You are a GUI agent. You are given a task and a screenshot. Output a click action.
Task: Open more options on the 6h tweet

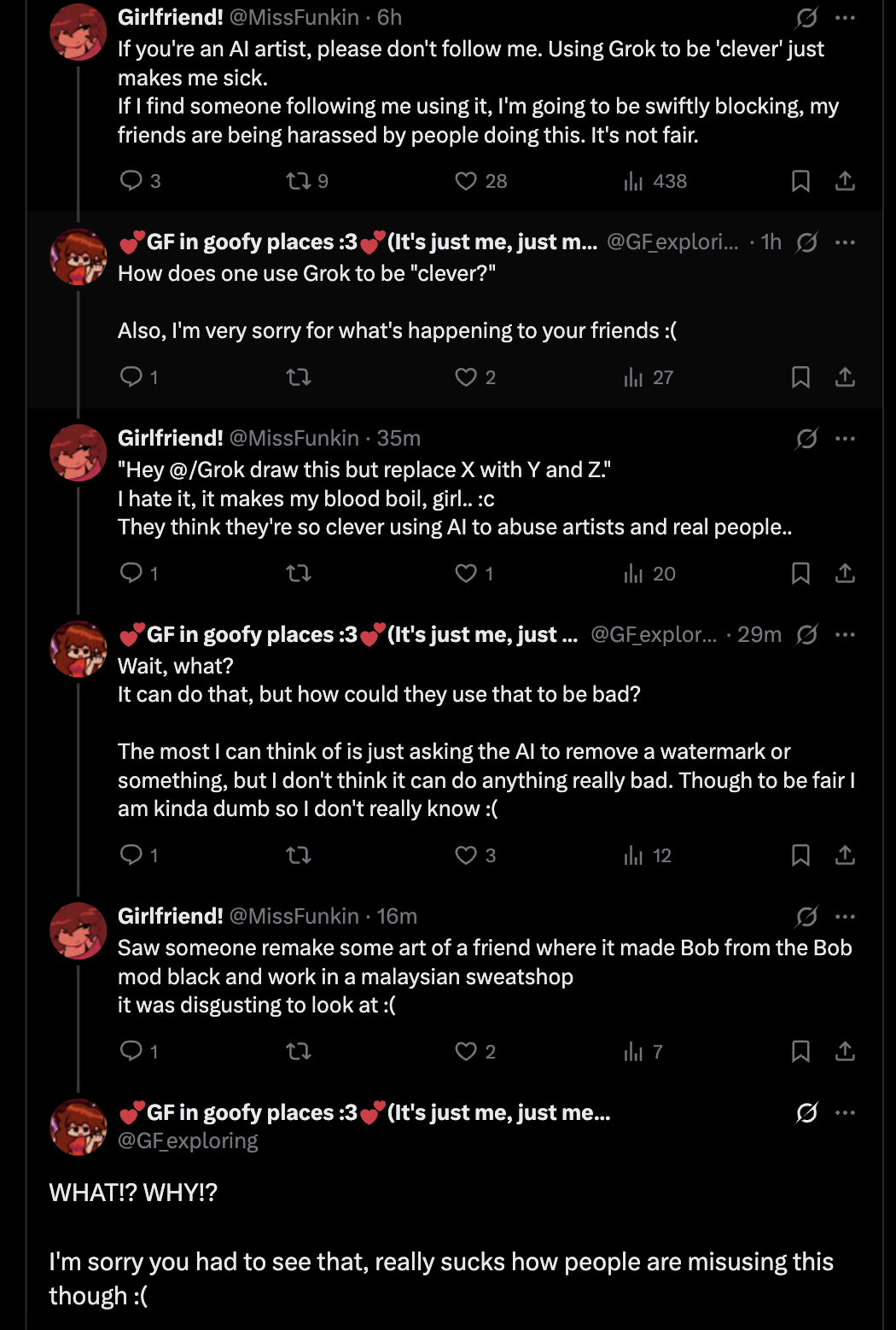845,17
